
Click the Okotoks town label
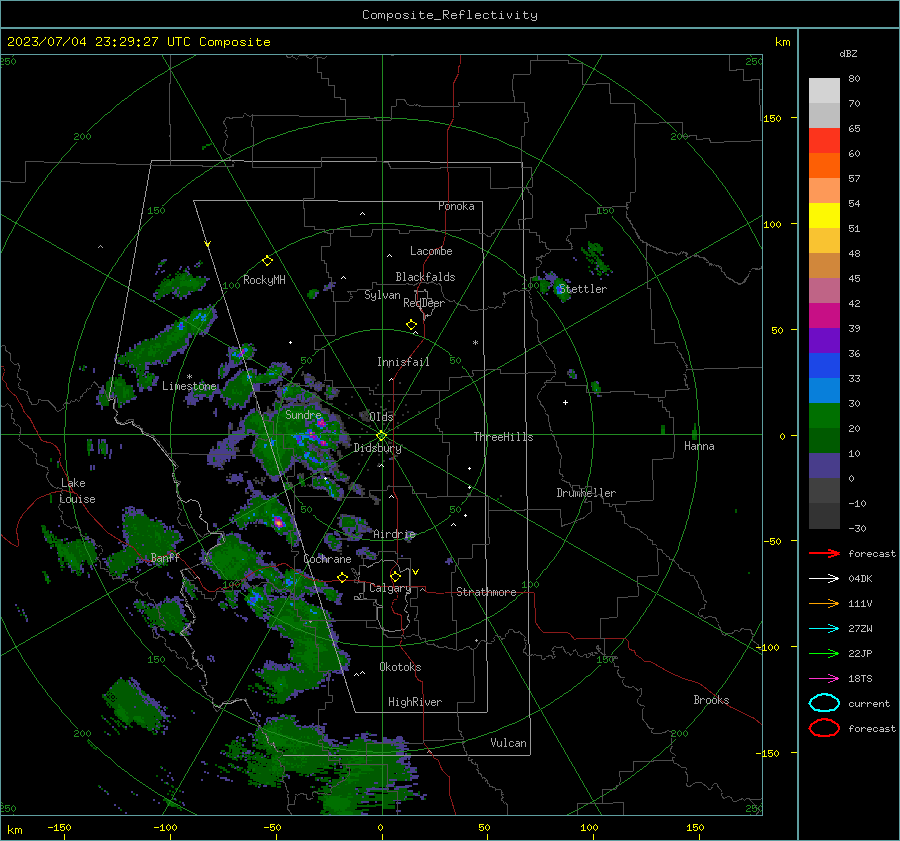(400, 667)
